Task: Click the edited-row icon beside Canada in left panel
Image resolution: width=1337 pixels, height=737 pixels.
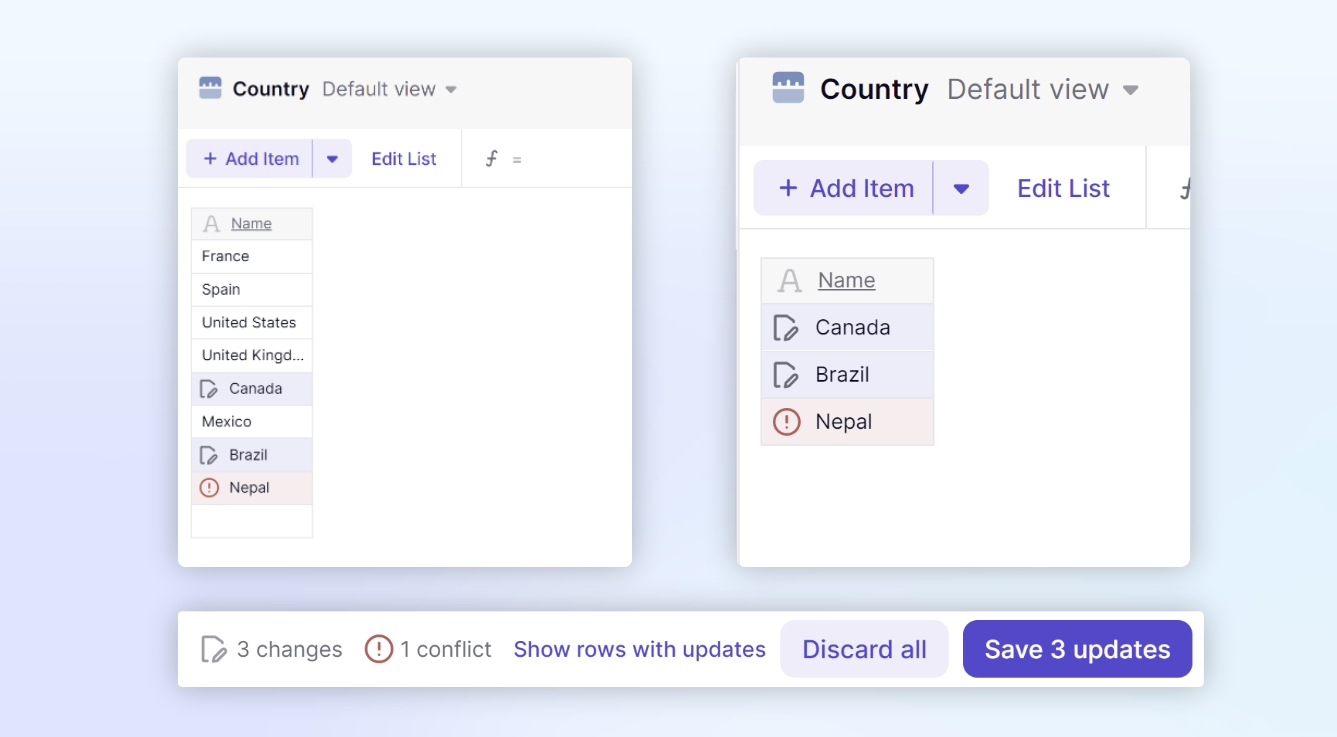Action: click(209, 388)
